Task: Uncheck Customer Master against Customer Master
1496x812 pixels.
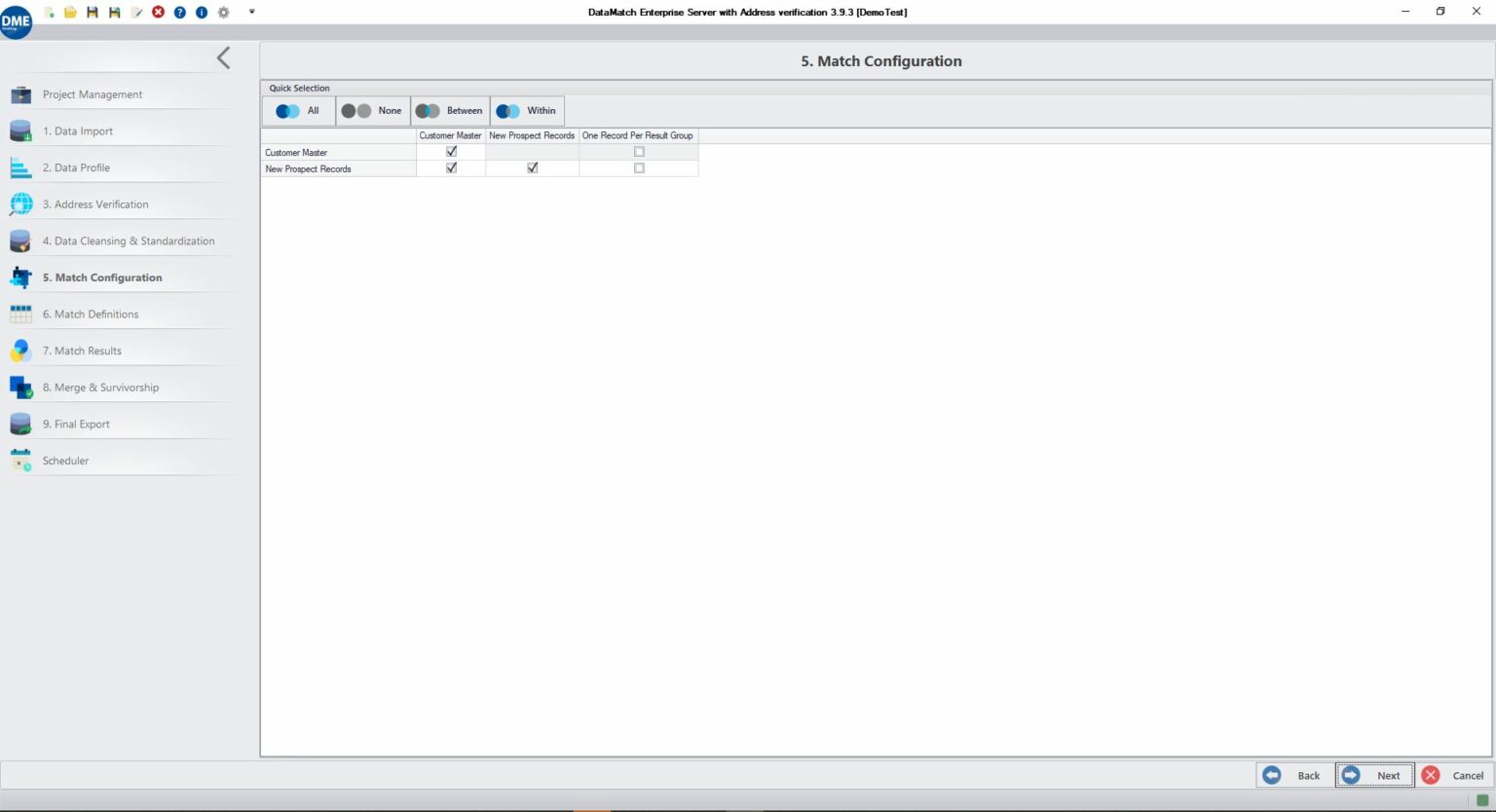Action: point(451,152)
